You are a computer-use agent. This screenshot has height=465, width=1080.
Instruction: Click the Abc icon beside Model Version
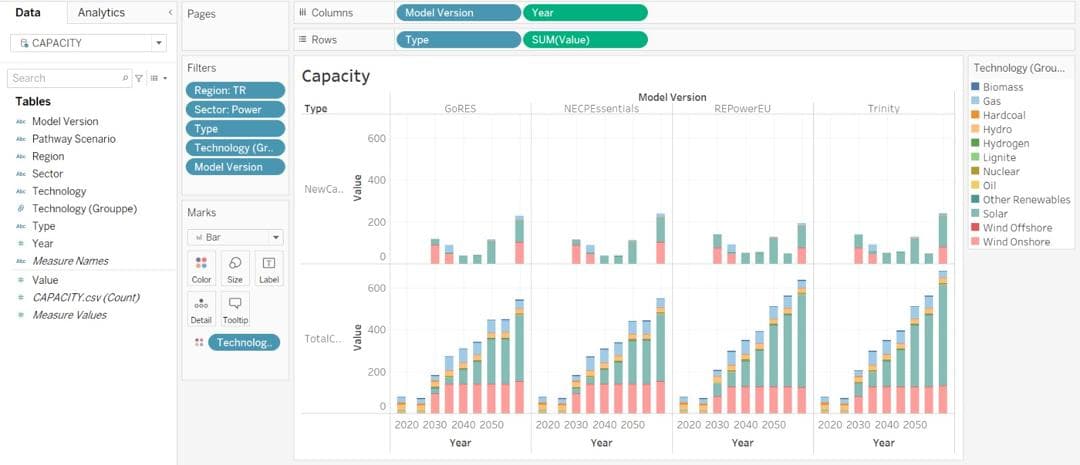coord(20,121)
